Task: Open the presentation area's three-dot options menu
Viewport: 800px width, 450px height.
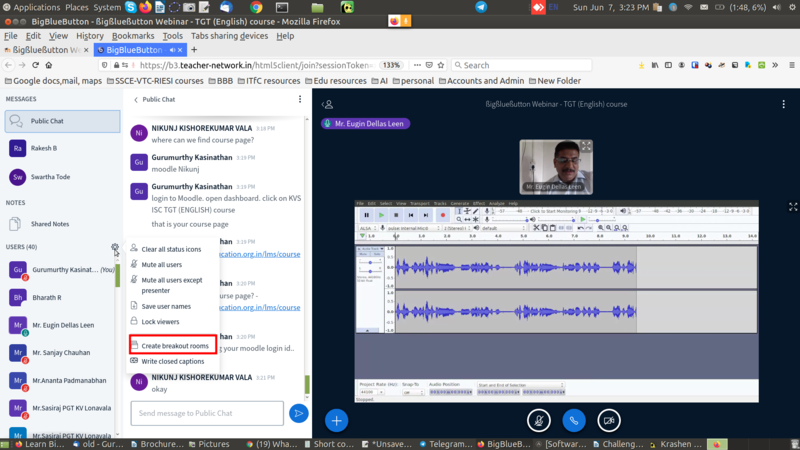Action: click(784, 104)
